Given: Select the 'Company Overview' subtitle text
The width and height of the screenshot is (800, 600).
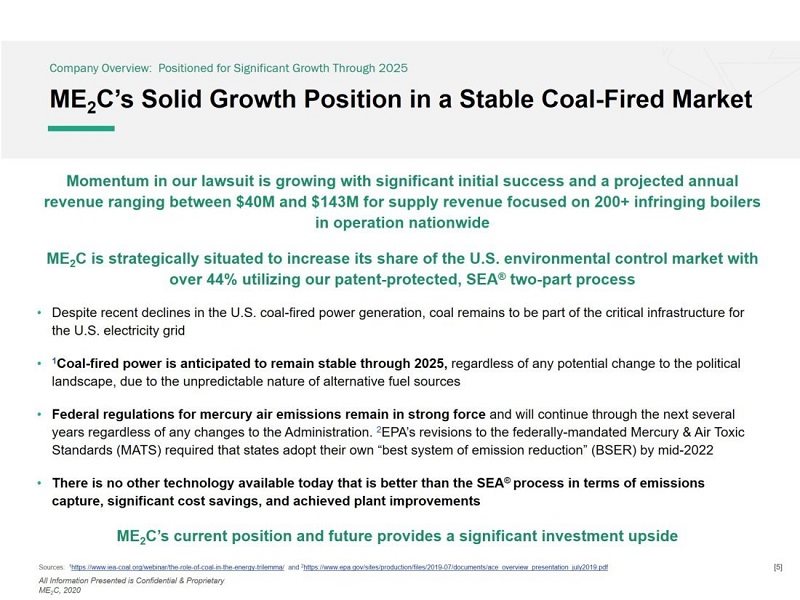Looking at the screenshot, I should coord(228,68).
